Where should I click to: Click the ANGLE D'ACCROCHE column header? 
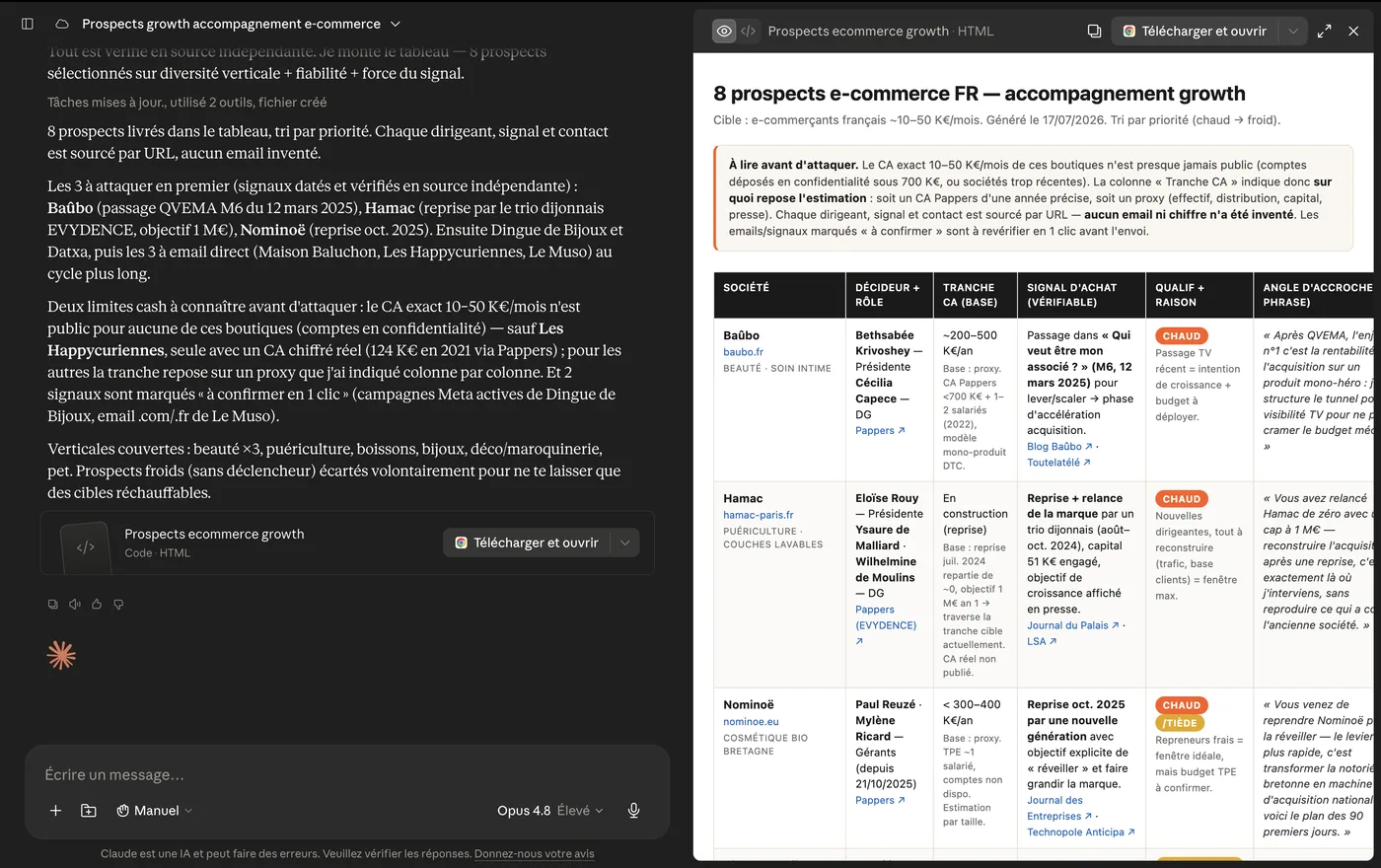1314,295
